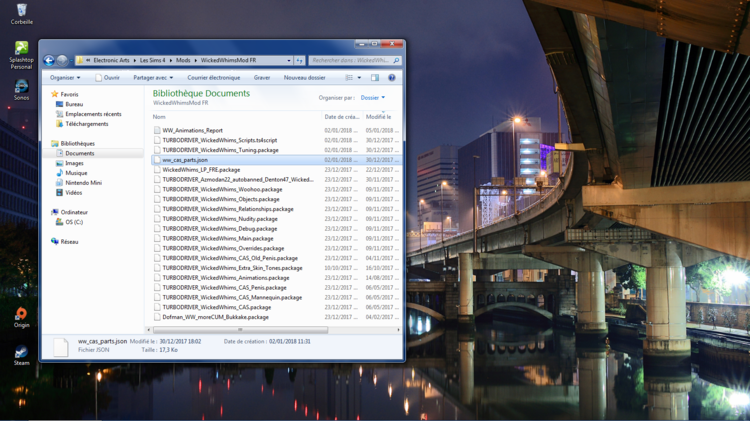Image resolution: width=750 pixels, height=421 pixels.
Task: Open Bureau in the navigation pane
Action: coord(74,104)
